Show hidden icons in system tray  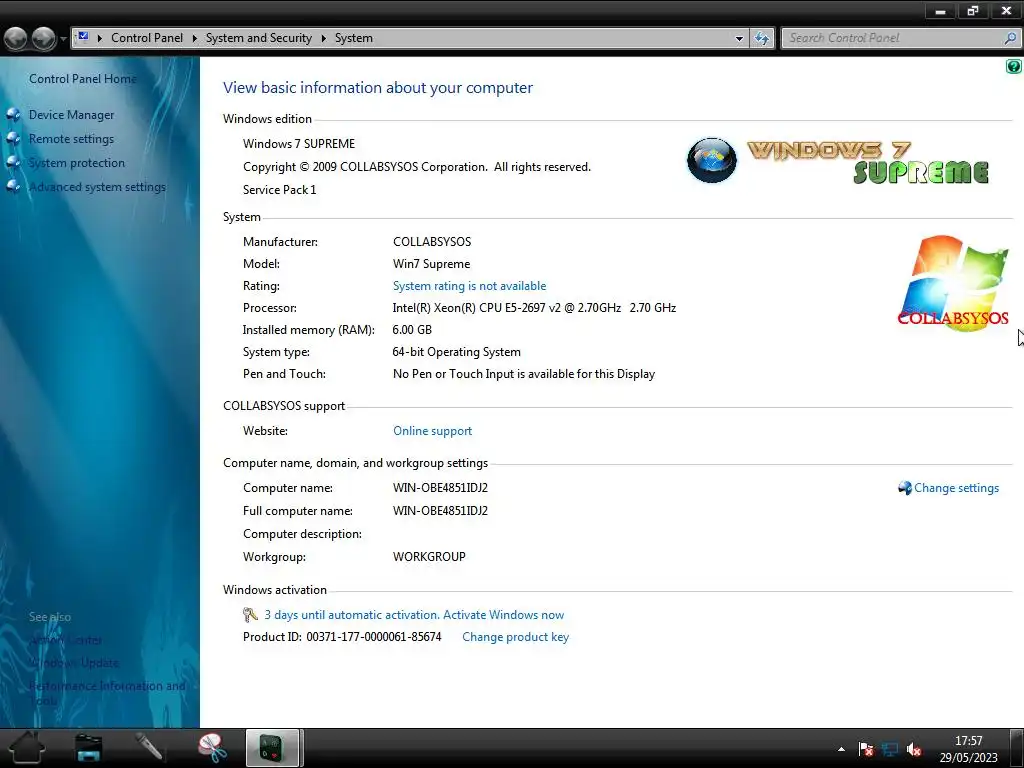click(x=841, y=749)
